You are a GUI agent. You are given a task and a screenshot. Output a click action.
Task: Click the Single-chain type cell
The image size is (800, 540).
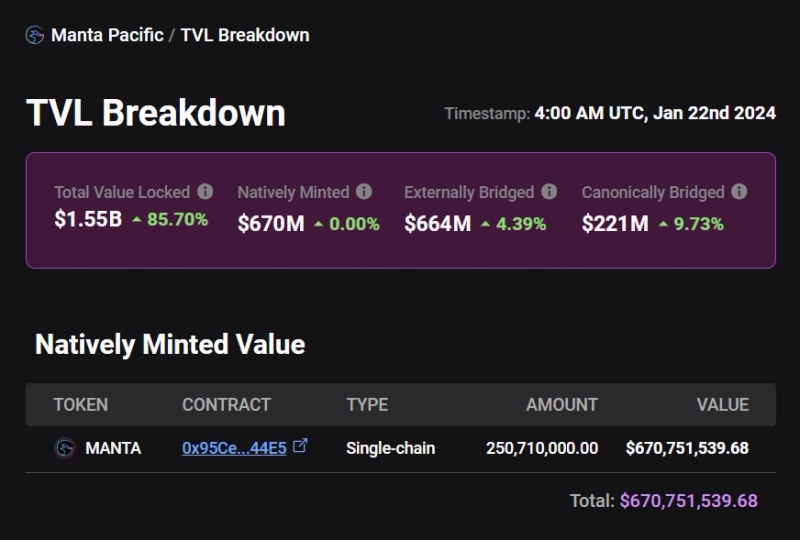390,448
